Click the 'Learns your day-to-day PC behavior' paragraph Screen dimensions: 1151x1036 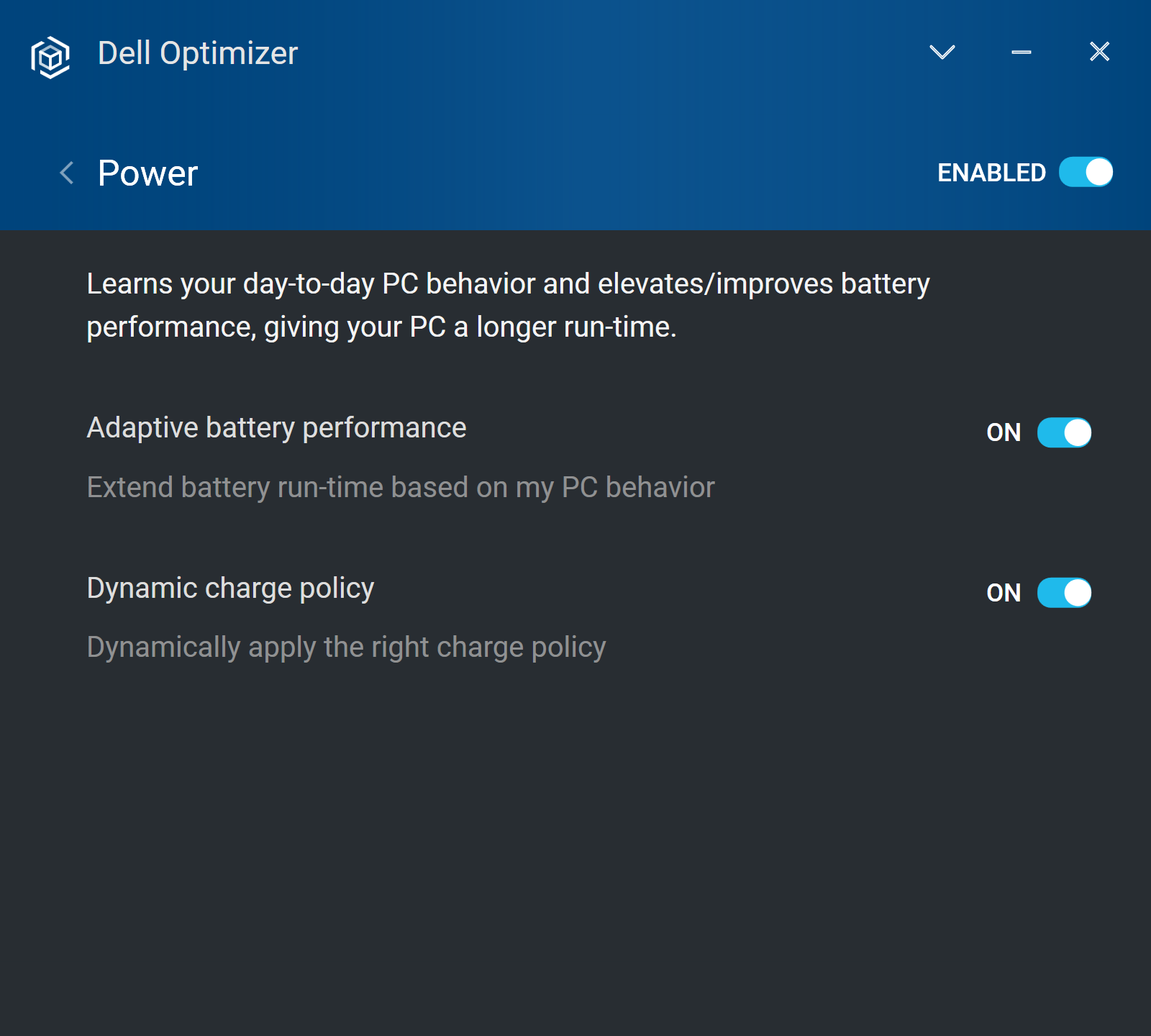coord(508,305)
